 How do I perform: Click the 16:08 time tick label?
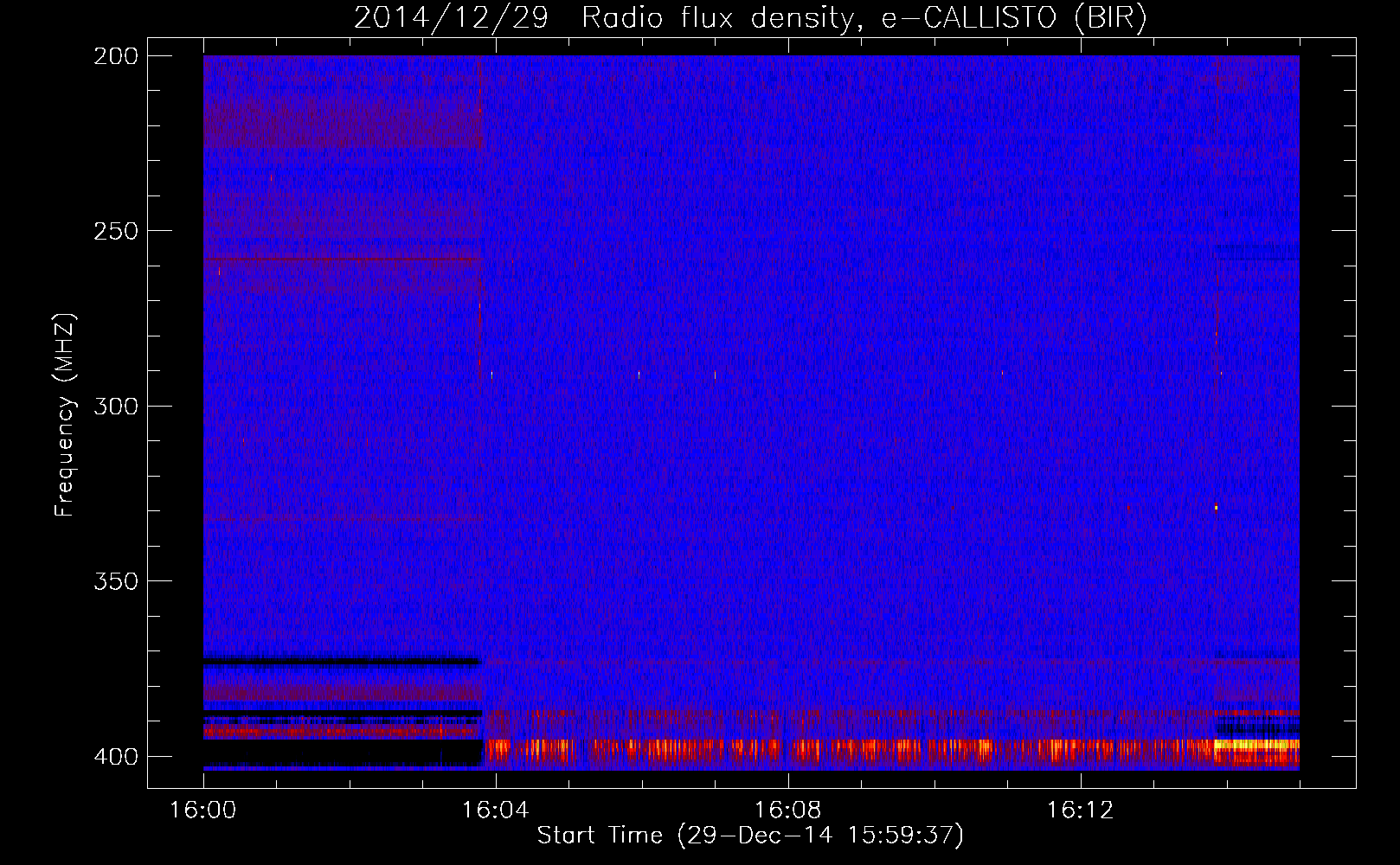click(x=787, y=810)
